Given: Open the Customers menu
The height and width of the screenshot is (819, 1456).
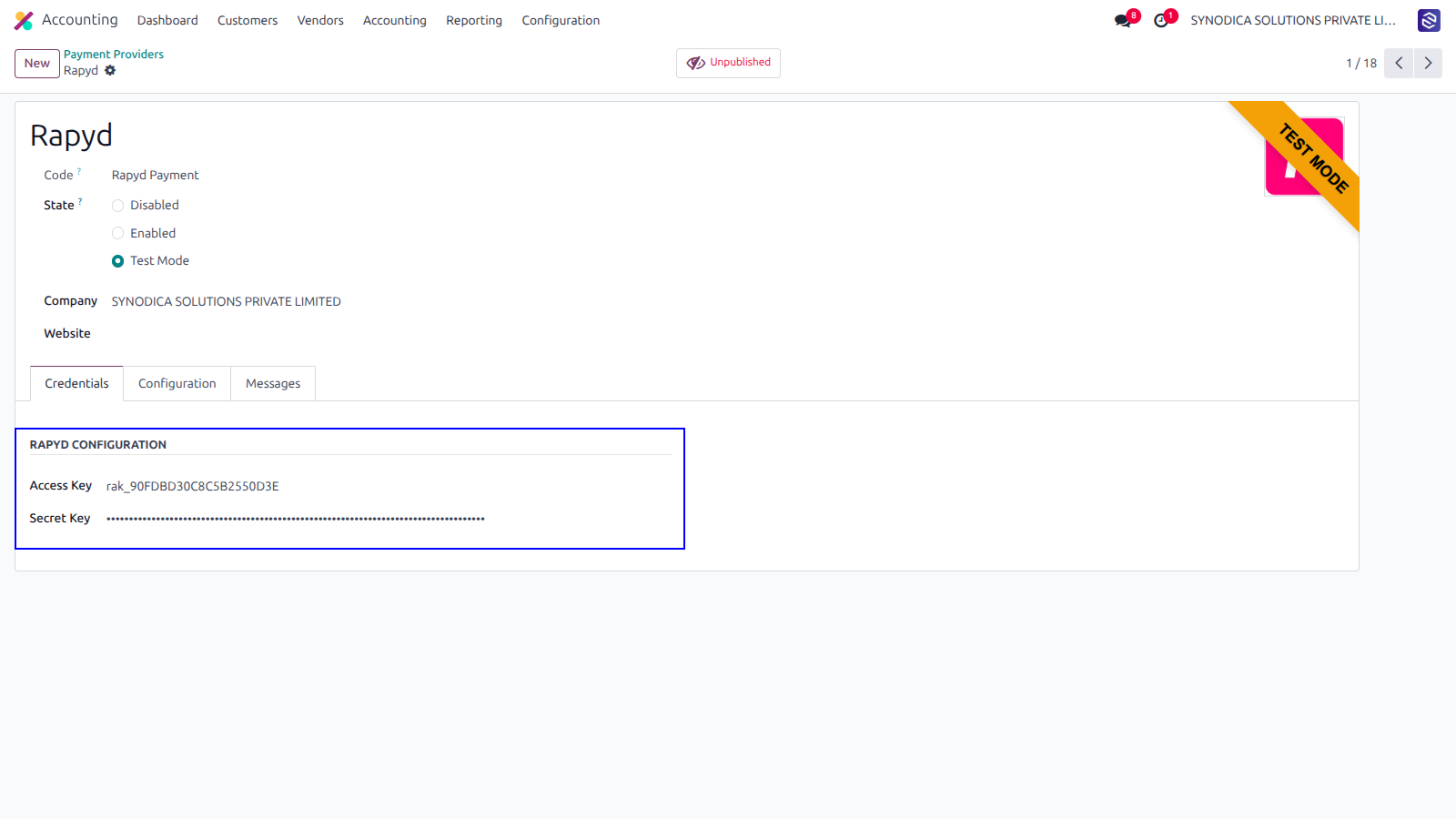Looking at the screenshot, I should pyautogui.click(x=248, y=20).
